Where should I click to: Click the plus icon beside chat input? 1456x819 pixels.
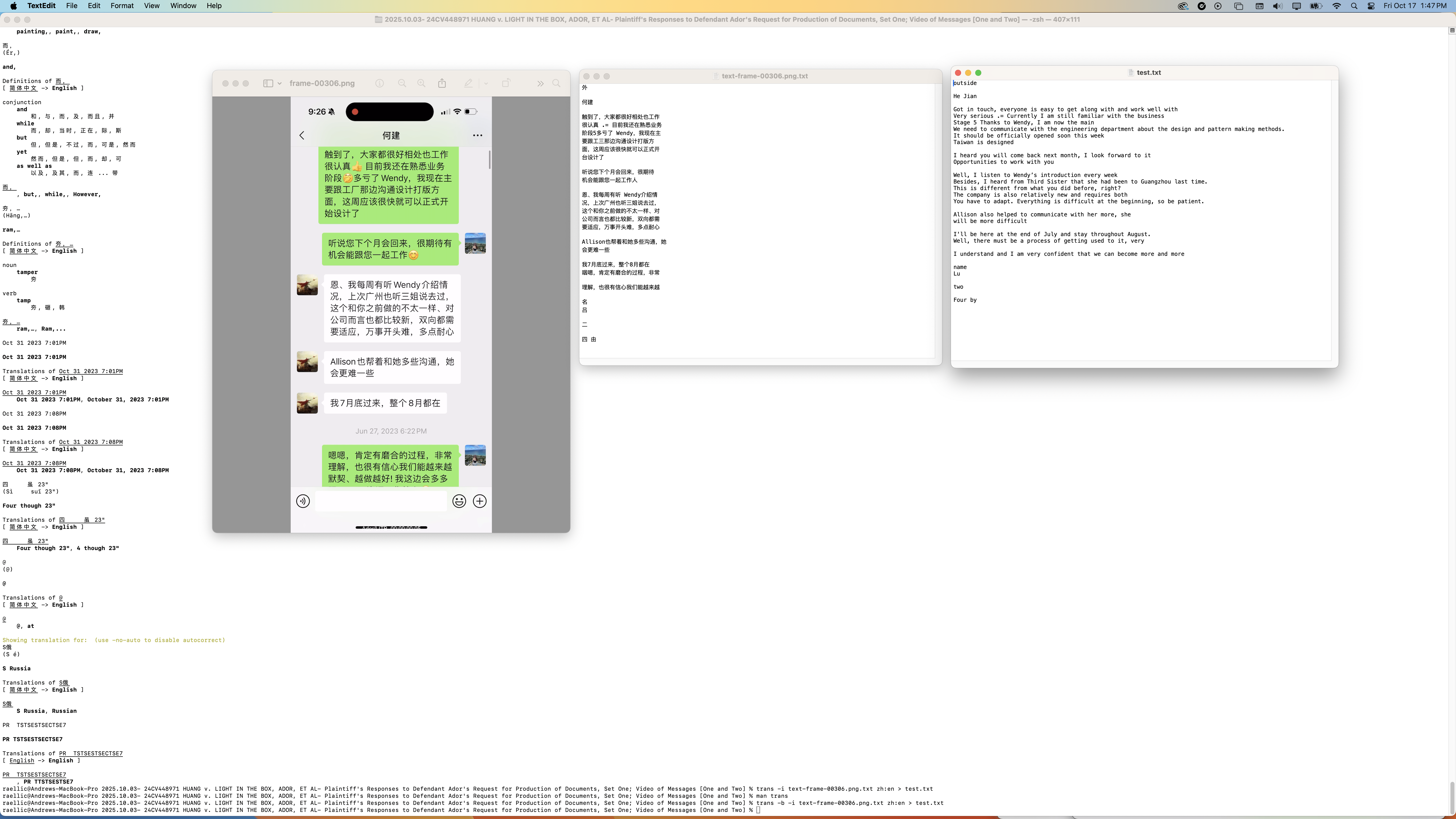click(x=480, y=501)
